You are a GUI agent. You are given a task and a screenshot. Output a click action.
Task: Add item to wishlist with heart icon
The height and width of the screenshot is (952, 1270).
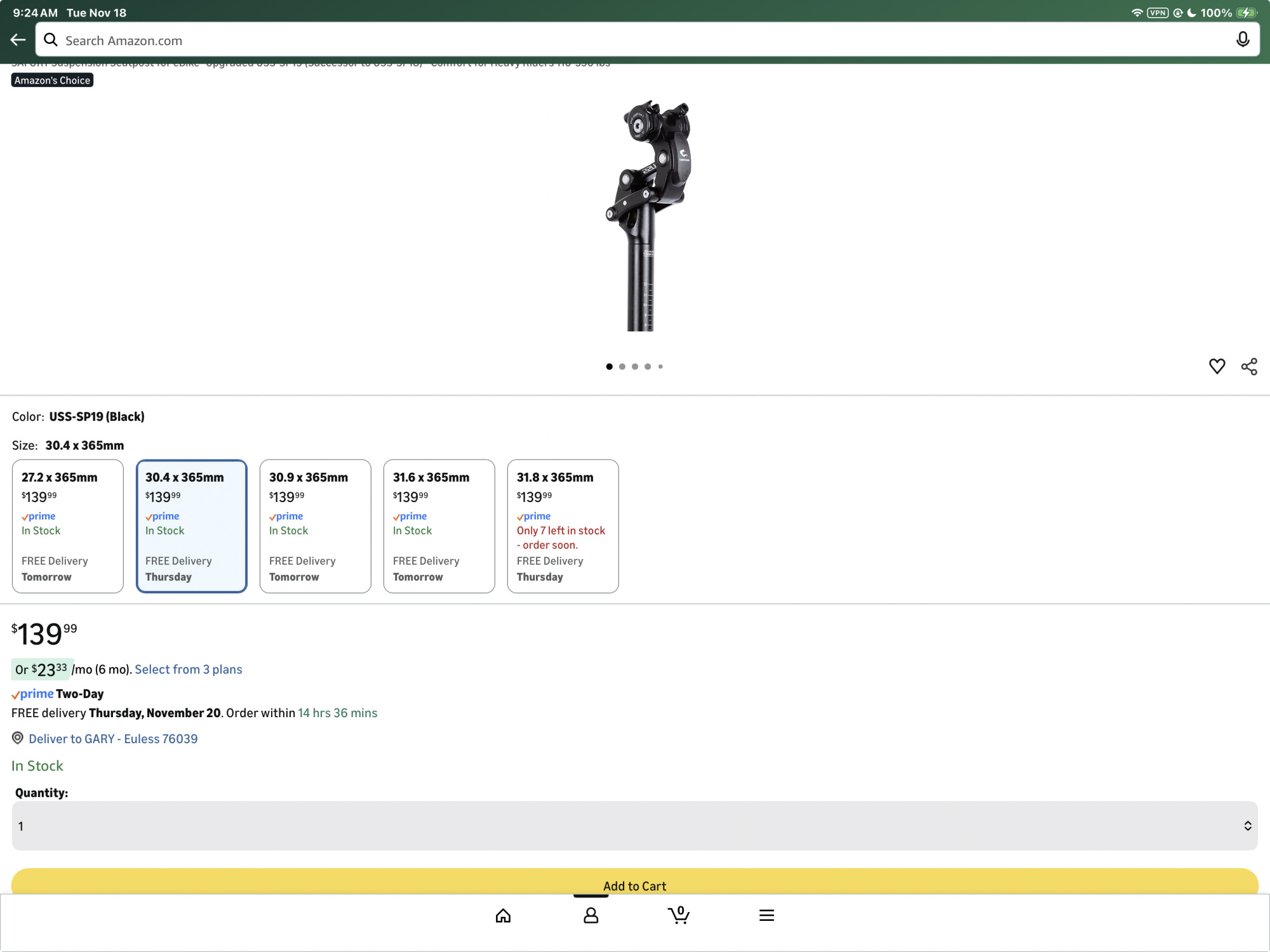(x=1217, y=366)
